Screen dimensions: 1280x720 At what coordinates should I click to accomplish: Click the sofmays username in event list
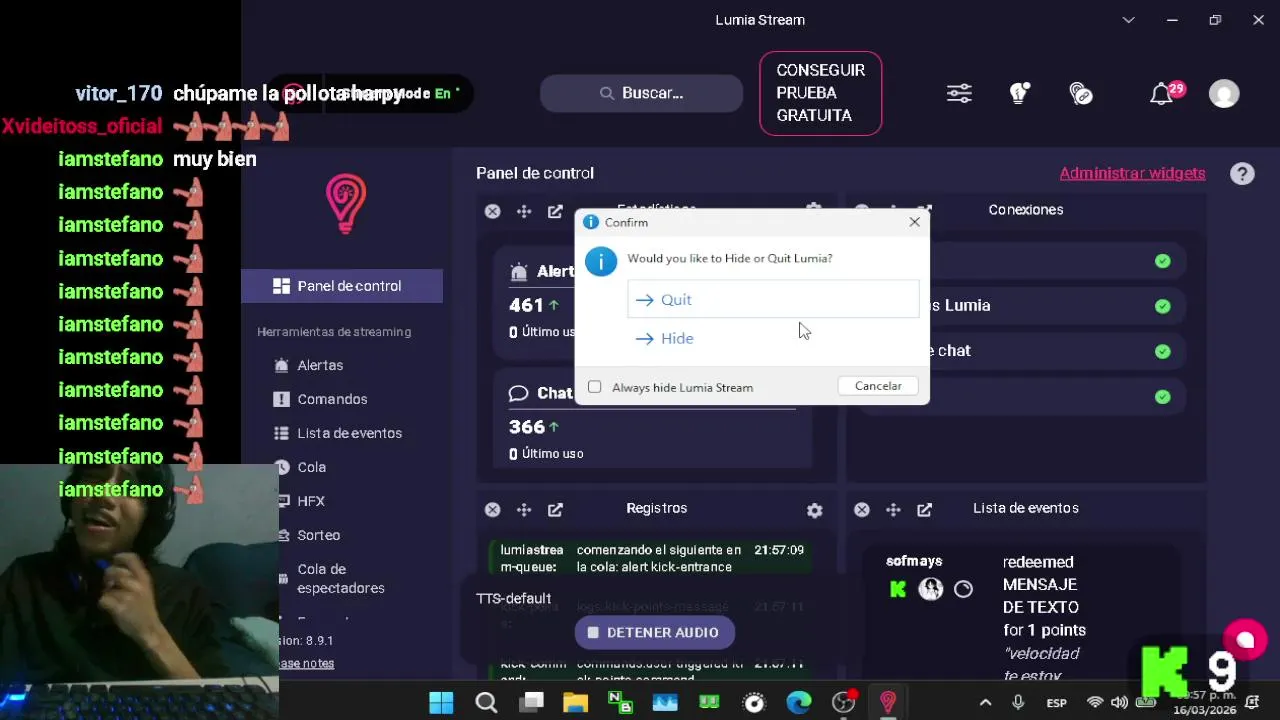[x=914, y=561]
